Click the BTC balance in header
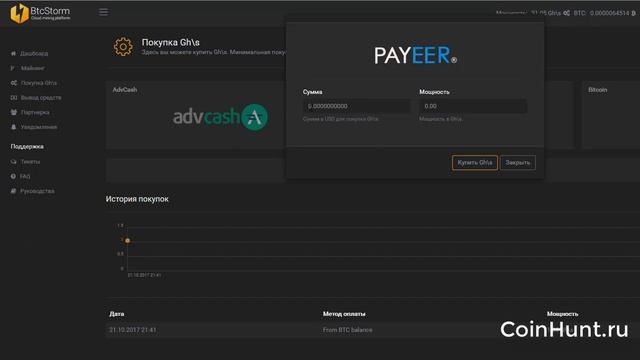 point(604,13)
